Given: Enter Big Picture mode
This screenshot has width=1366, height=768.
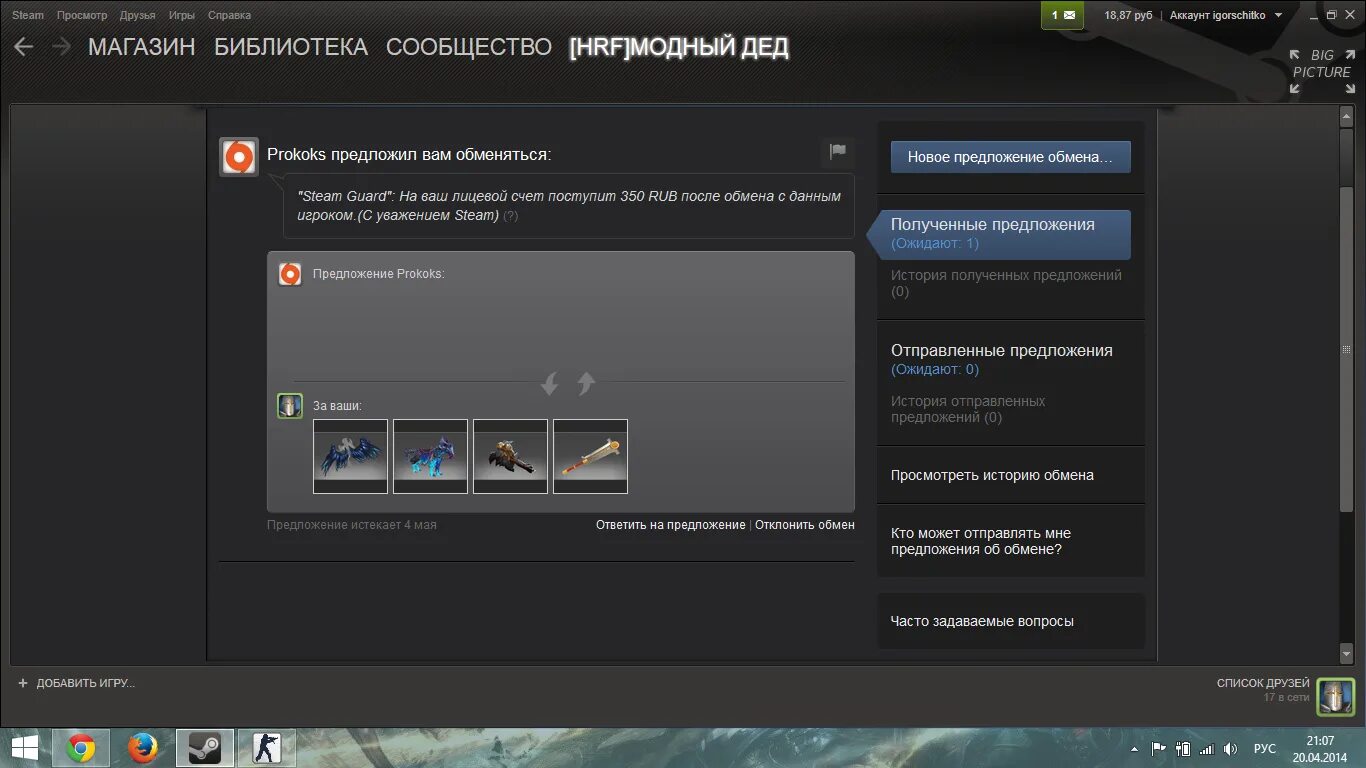Looking at the screenshot, I should click(x=1321, y=71).
